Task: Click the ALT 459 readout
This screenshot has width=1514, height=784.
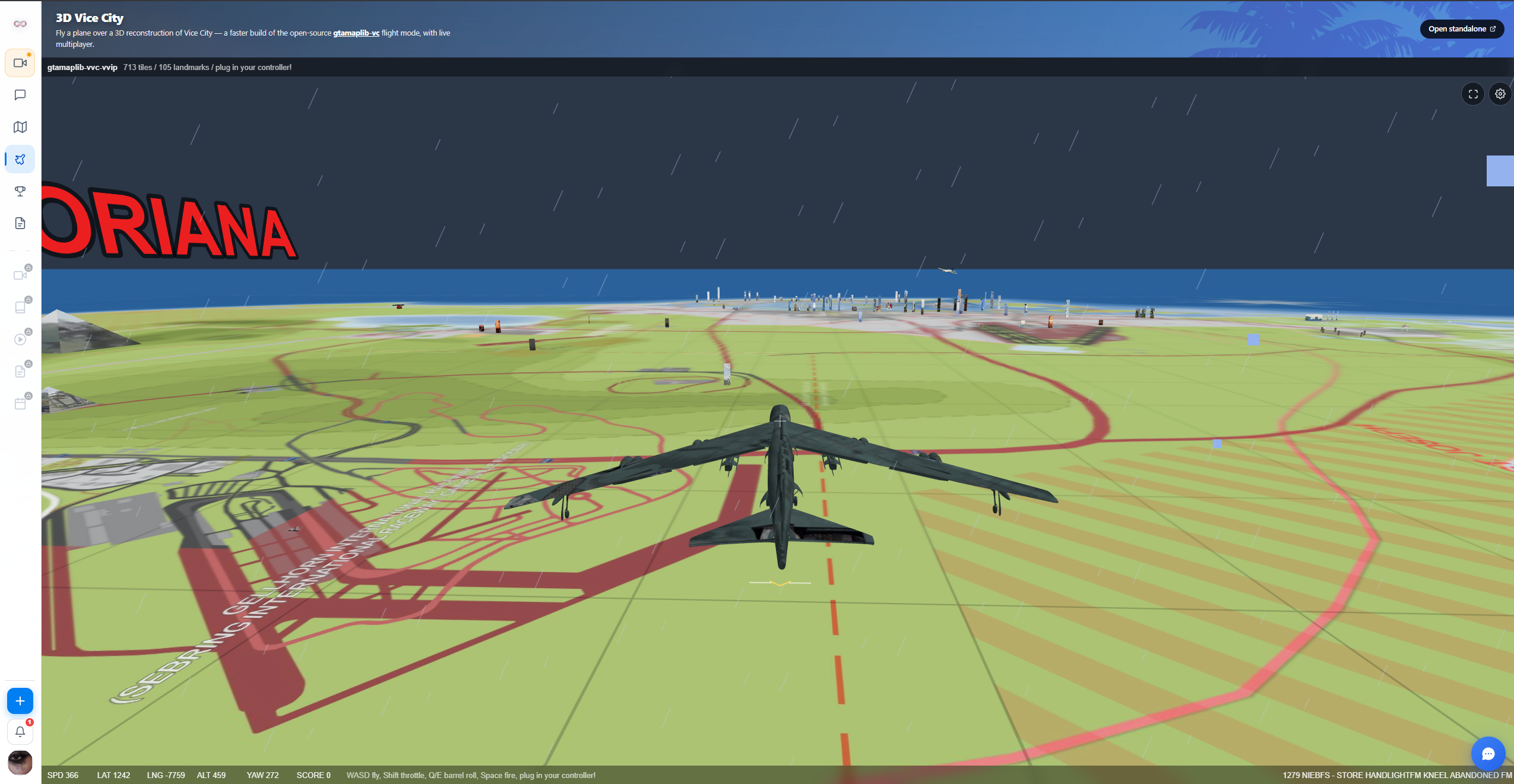Action: click(x=211, y=775)
